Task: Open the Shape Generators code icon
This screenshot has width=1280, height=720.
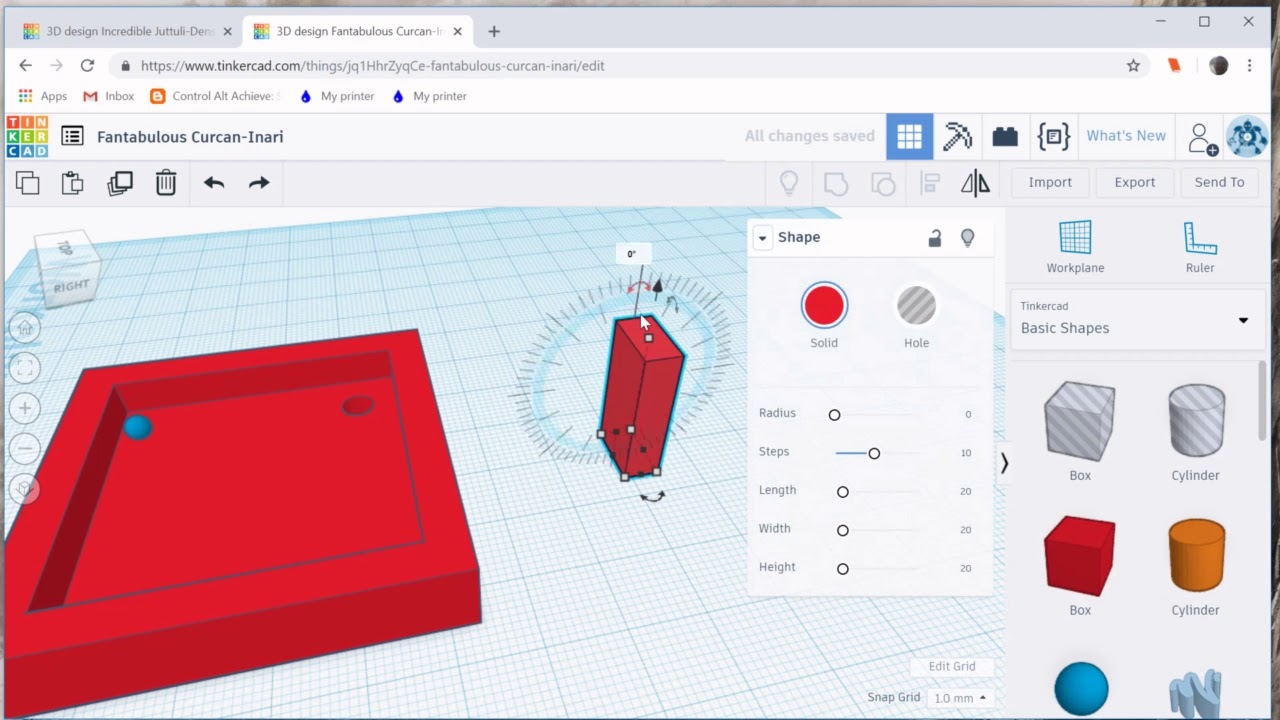Action: (1054, 136)
